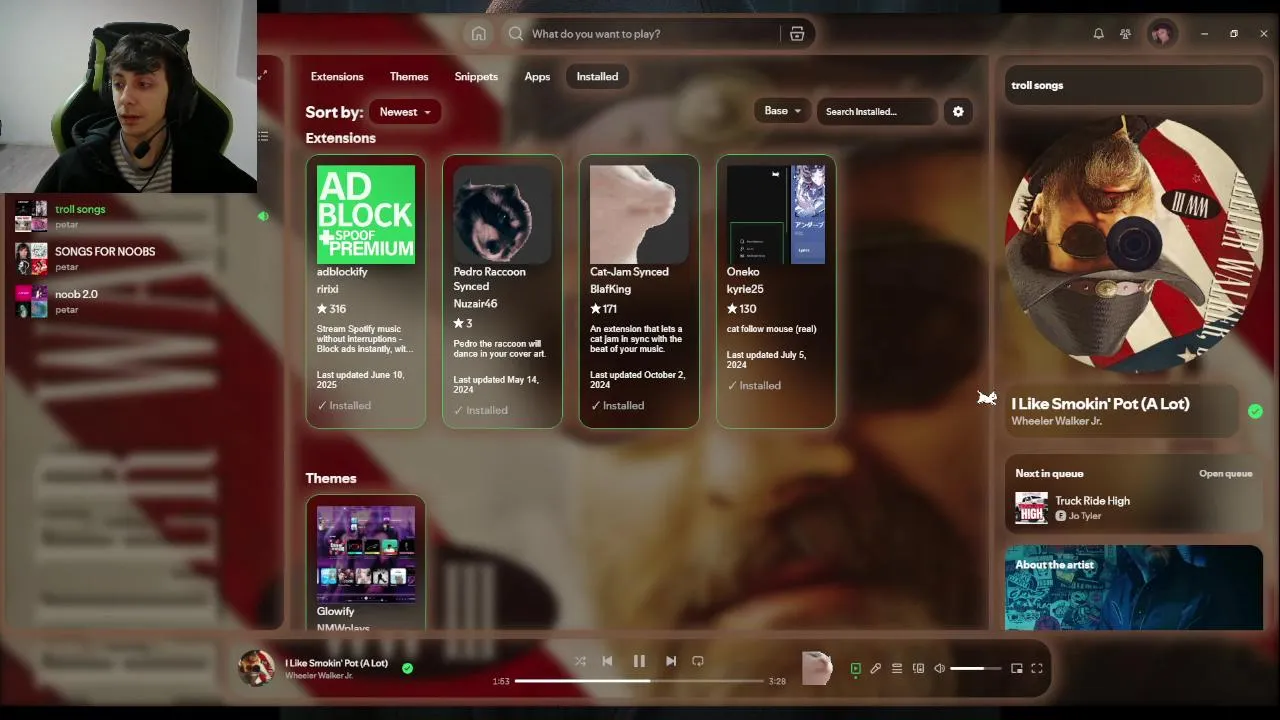Skip to the previous track

(607, 661)
